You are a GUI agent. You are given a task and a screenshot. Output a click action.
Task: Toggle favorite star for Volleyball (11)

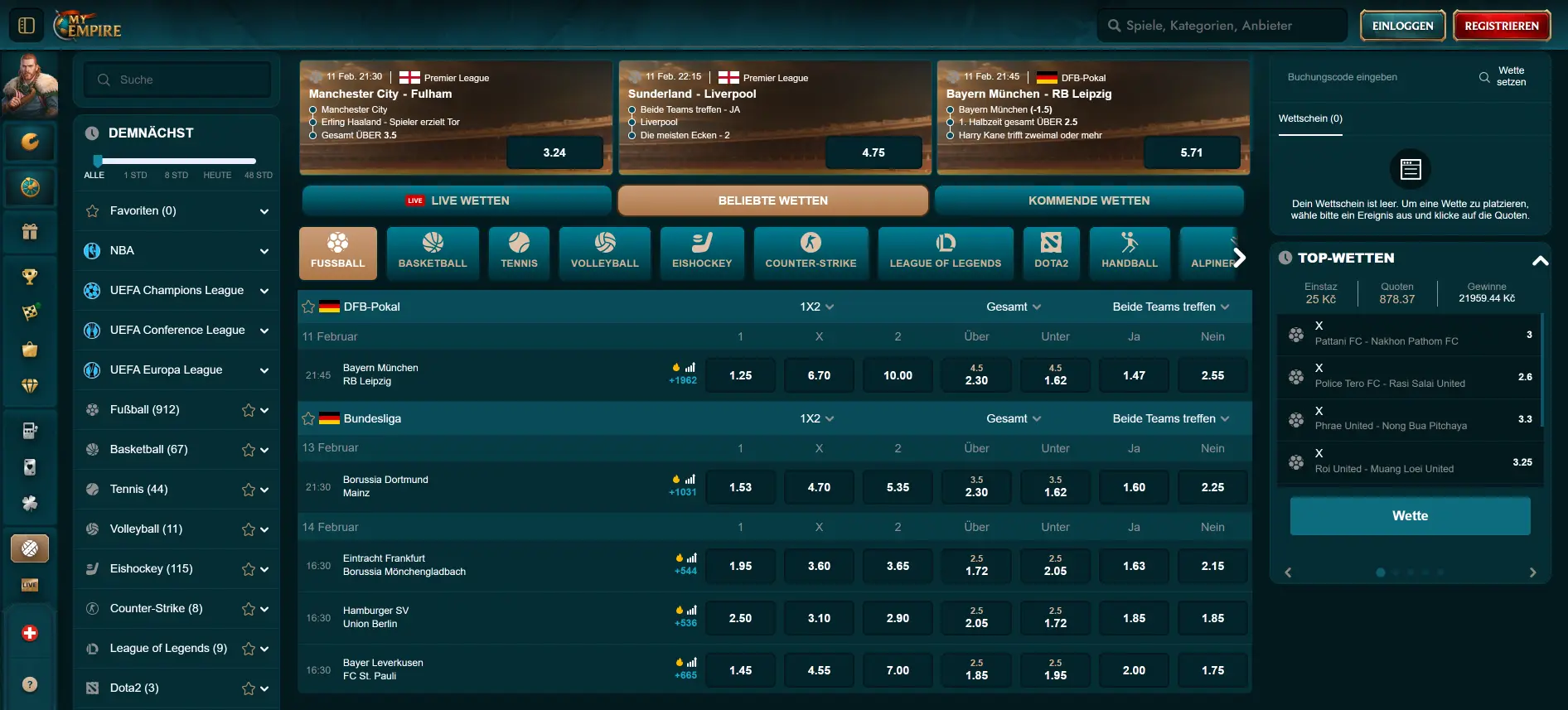pos(248,529)
